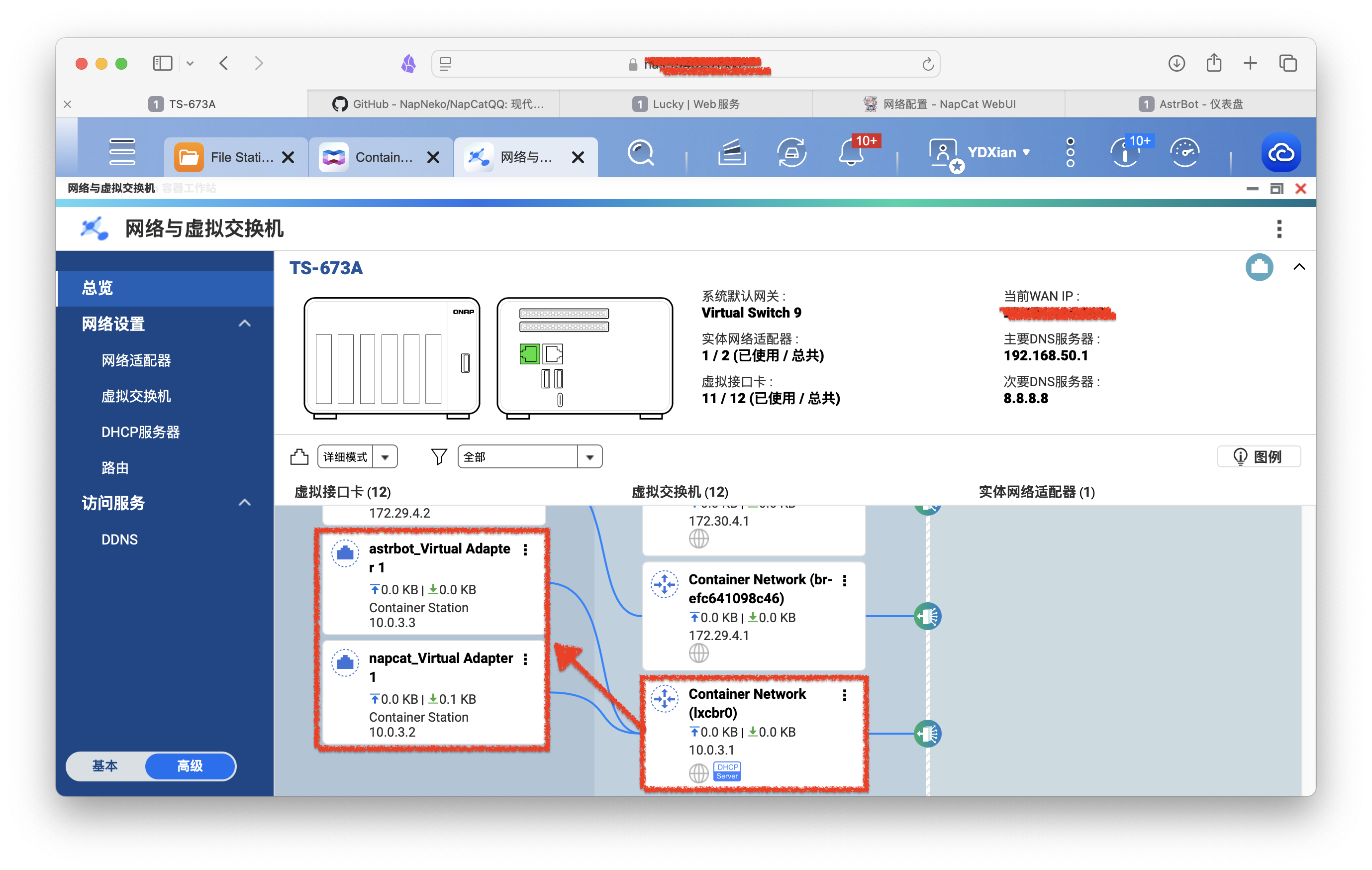Click the unused white network port on NAS rear
The width and height of the screenshot is (1372, 870).
(552, 353)
